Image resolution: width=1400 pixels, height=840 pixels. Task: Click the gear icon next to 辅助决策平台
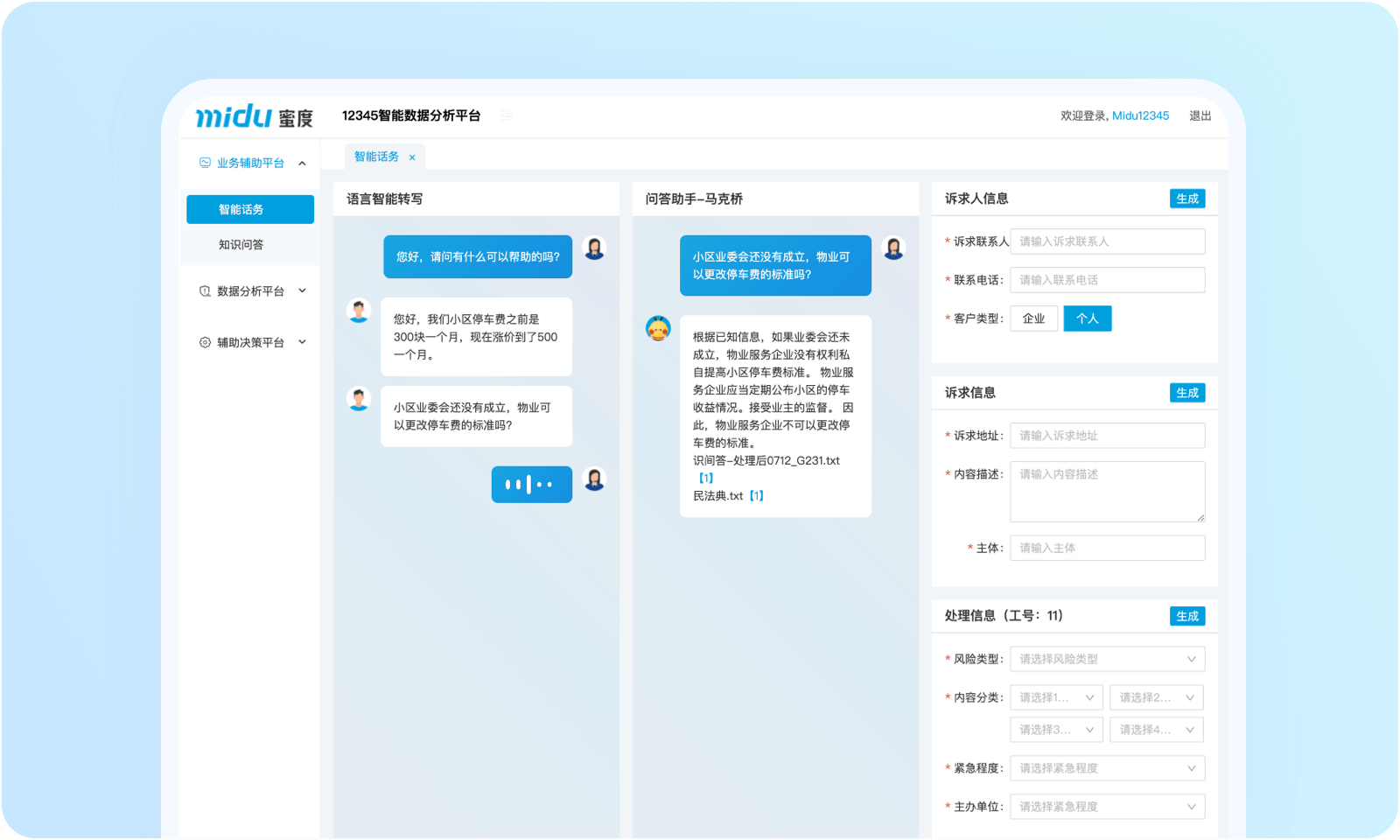205,342
